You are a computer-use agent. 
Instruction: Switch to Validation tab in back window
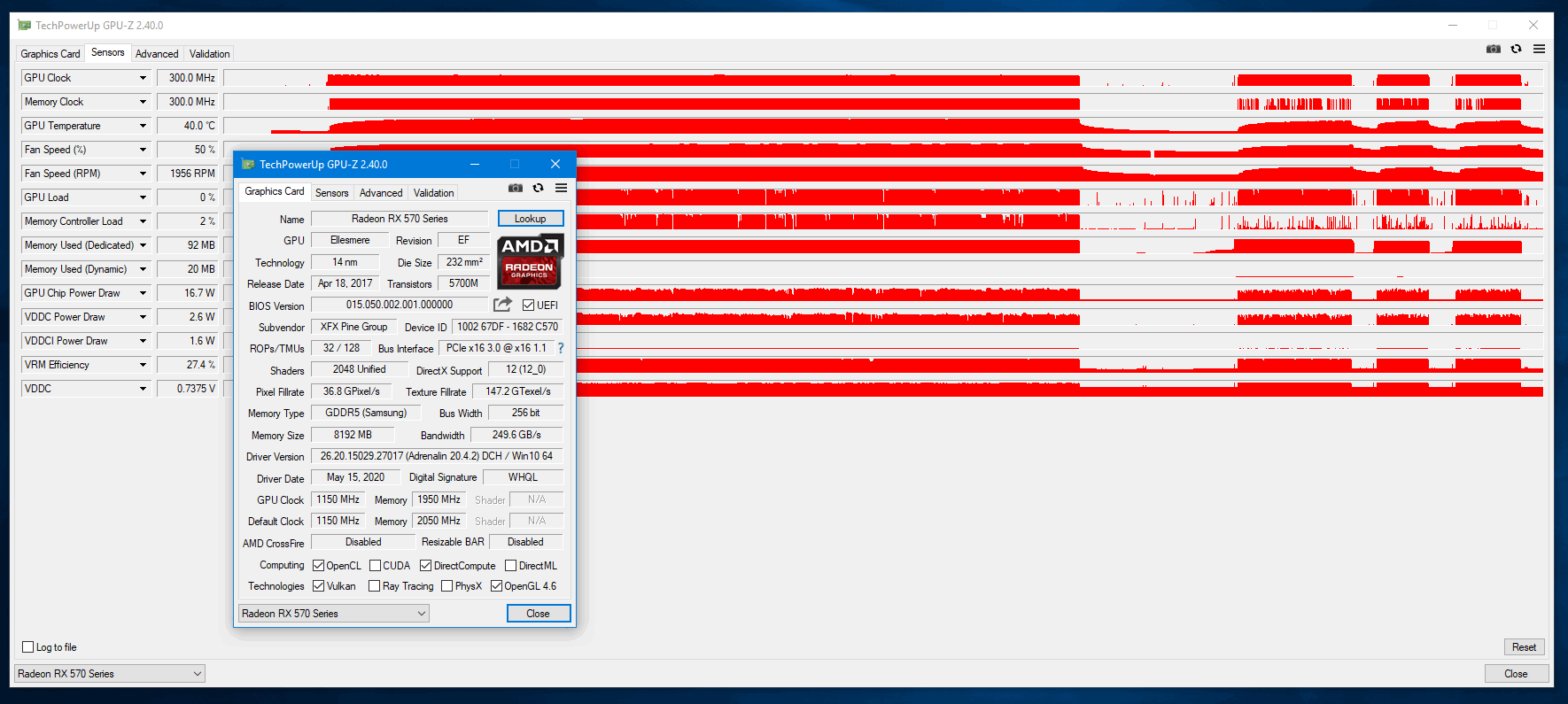click(x=210, y=53)
